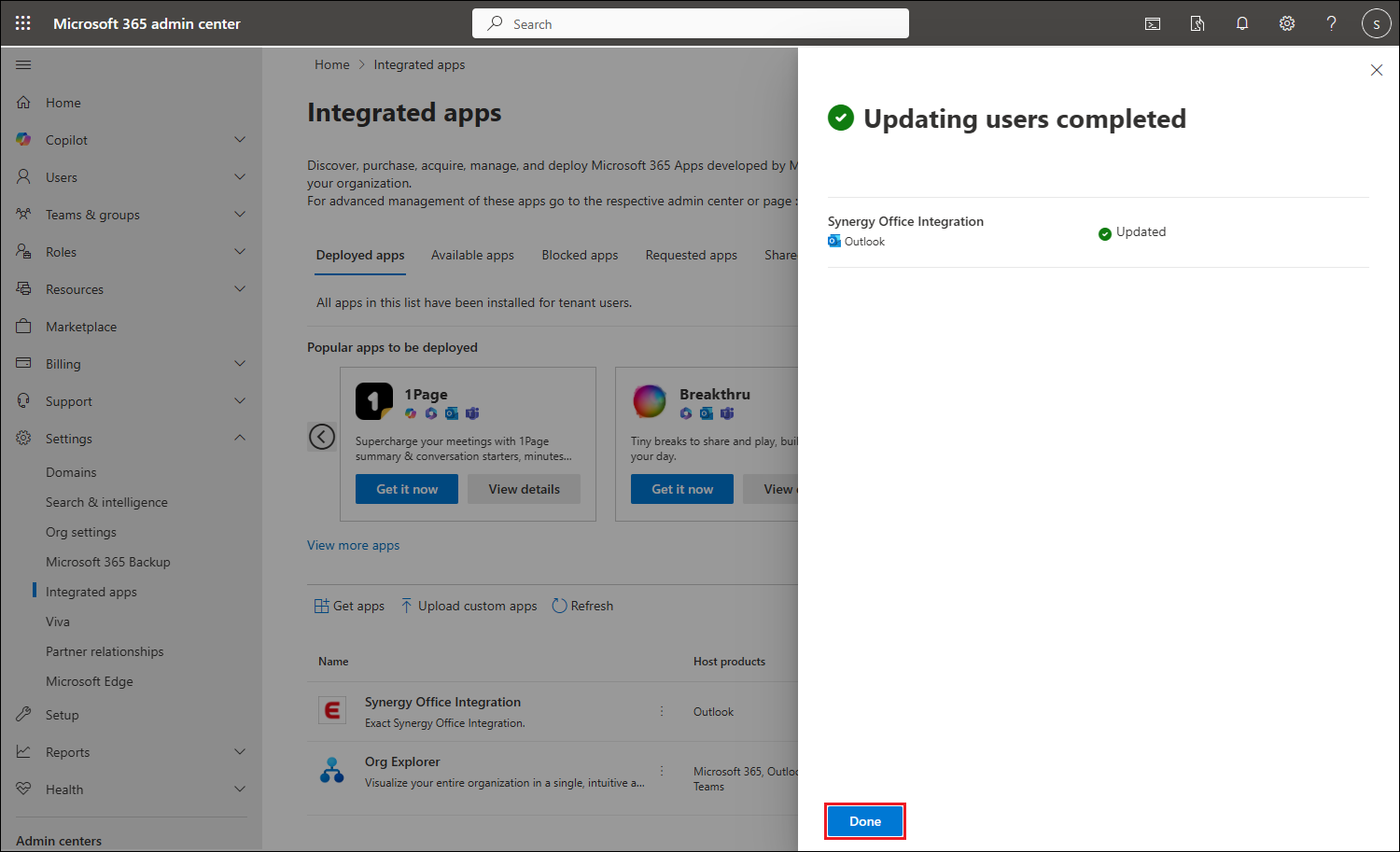Open Cloud Shell icon in header
This screenshot has height=852, width=1400.
pyautogui.click(x=1153, y=23)
